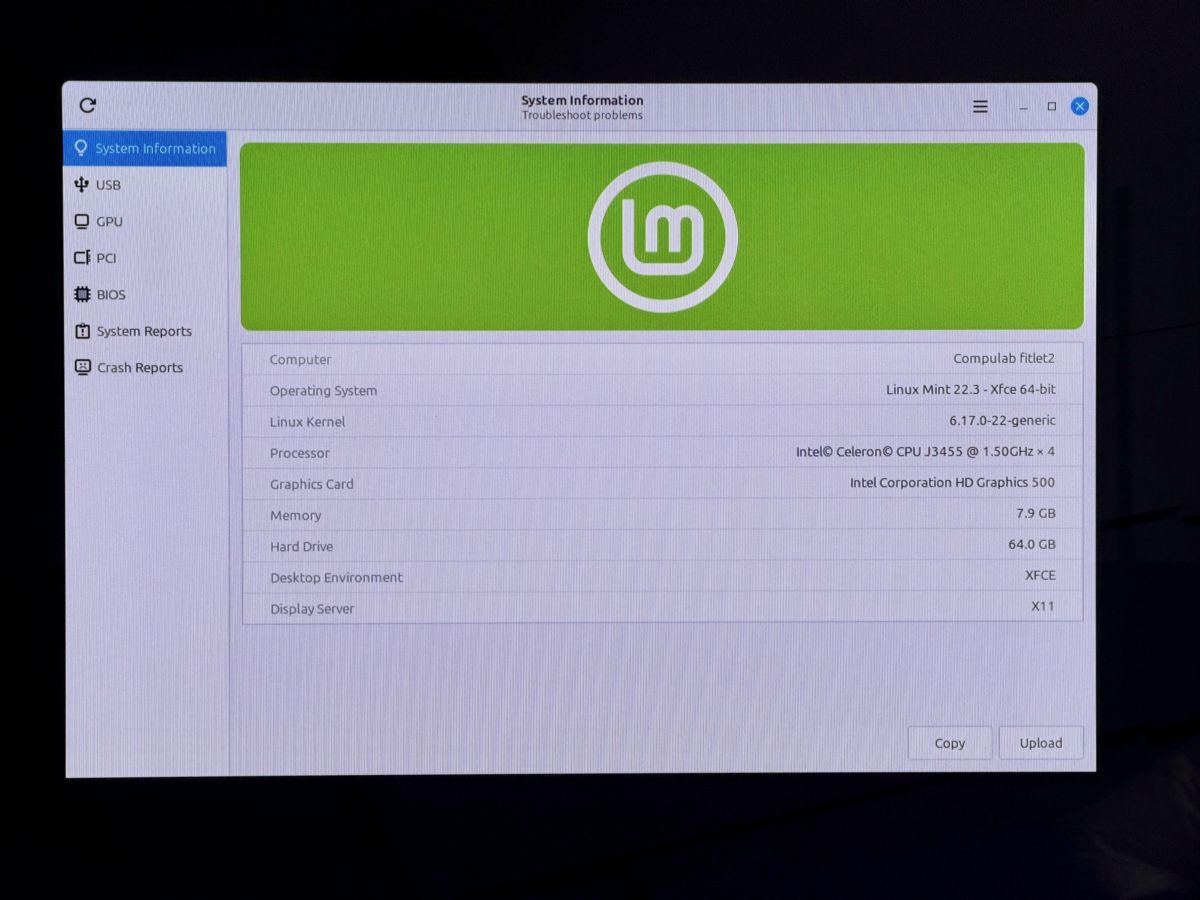Maximize the System Information window

1051,106
